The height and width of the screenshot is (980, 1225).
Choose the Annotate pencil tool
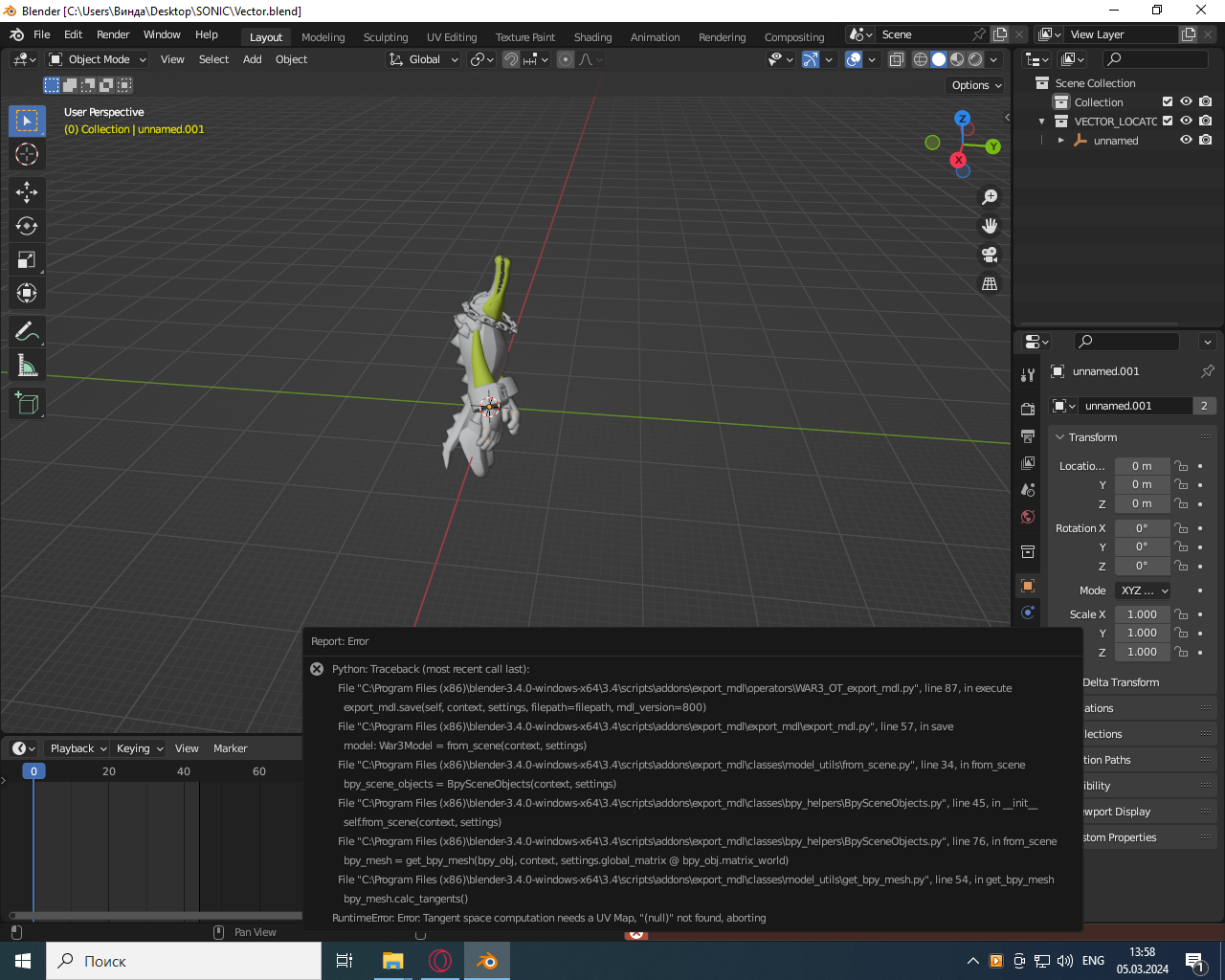pos(27,332)
